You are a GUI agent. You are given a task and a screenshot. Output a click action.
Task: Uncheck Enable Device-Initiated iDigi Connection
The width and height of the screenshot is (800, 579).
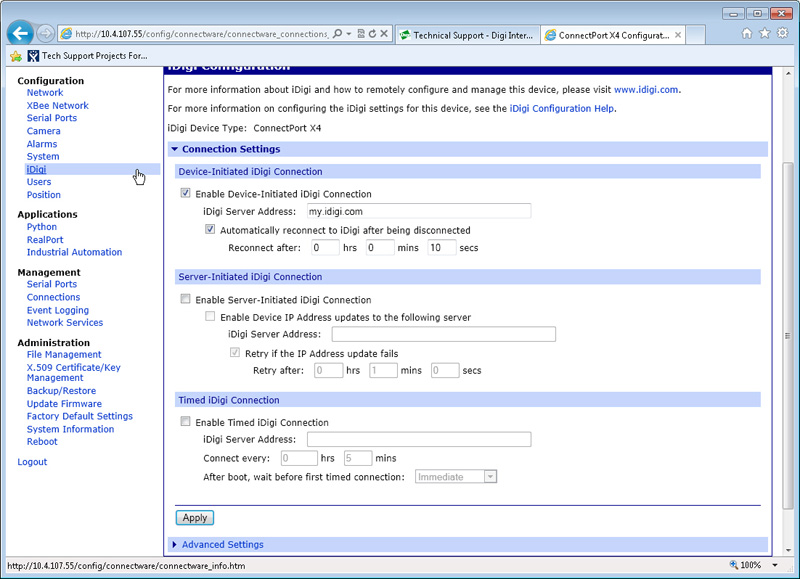185,194
